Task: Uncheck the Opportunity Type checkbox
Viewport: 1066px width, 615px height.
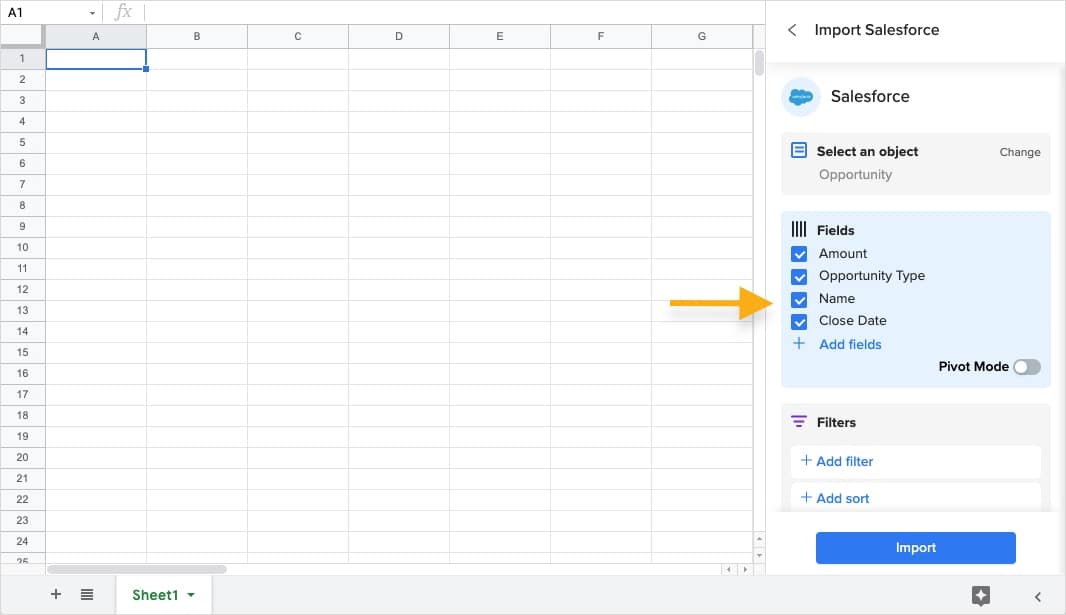Action: tap(799, 276)
